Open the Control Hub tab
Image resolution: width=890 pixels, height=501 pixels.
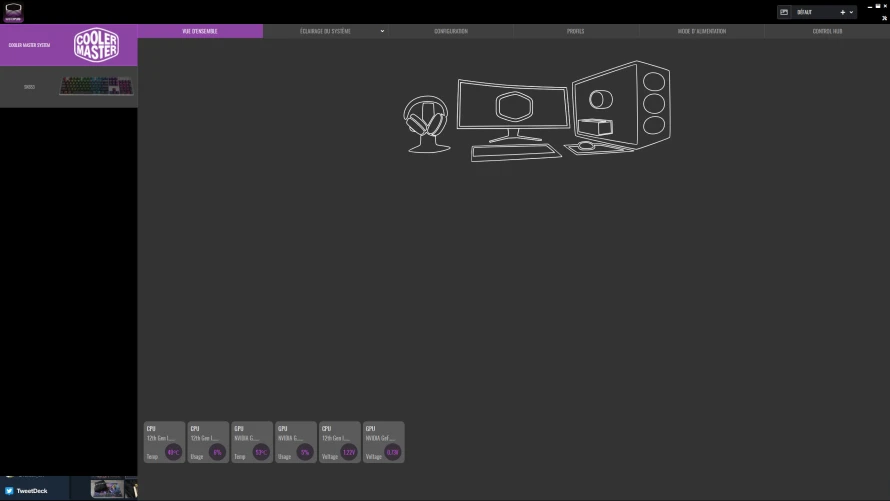(x=827, y=31)
